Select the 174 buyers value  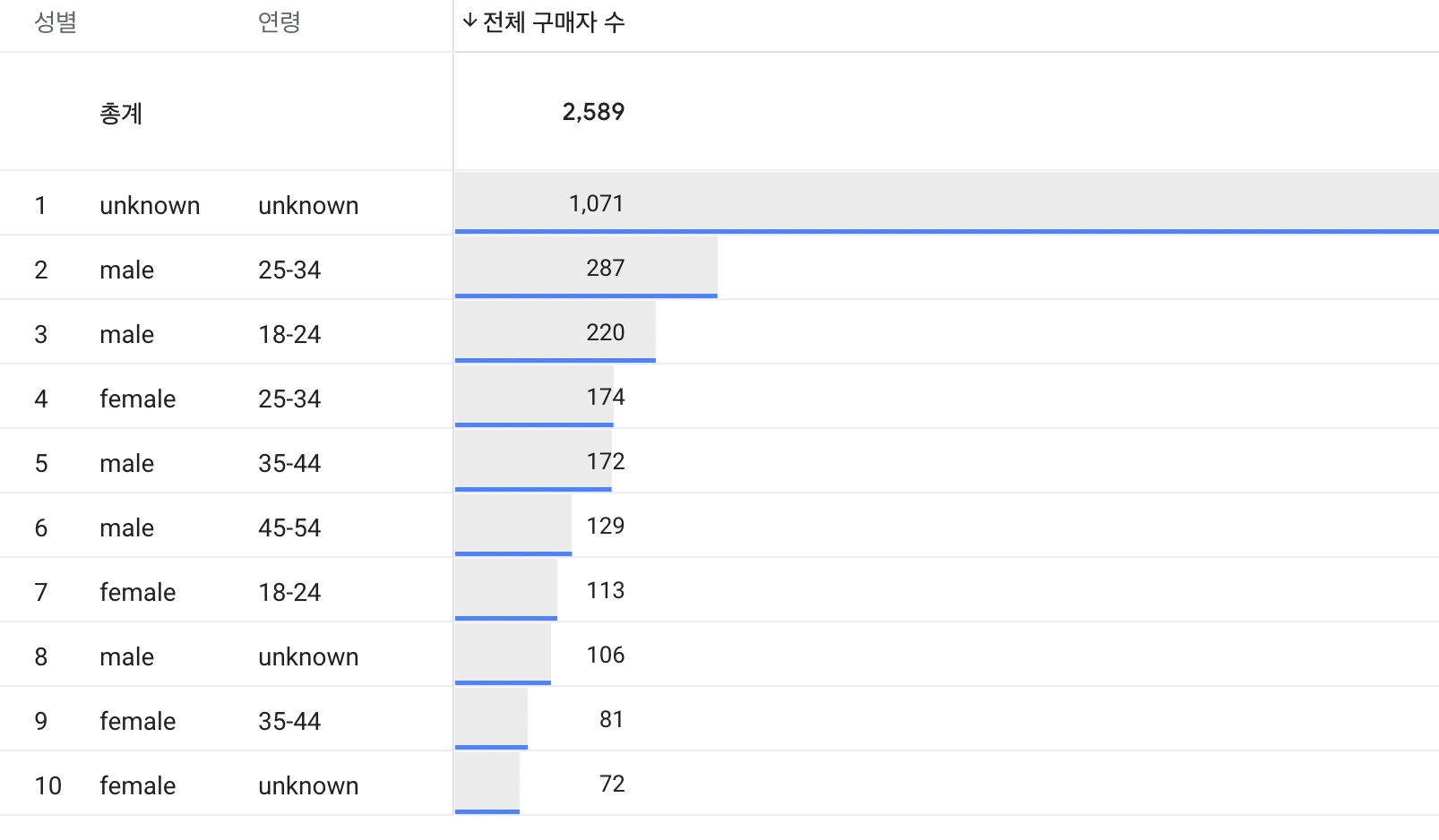(x=605, y=397)
